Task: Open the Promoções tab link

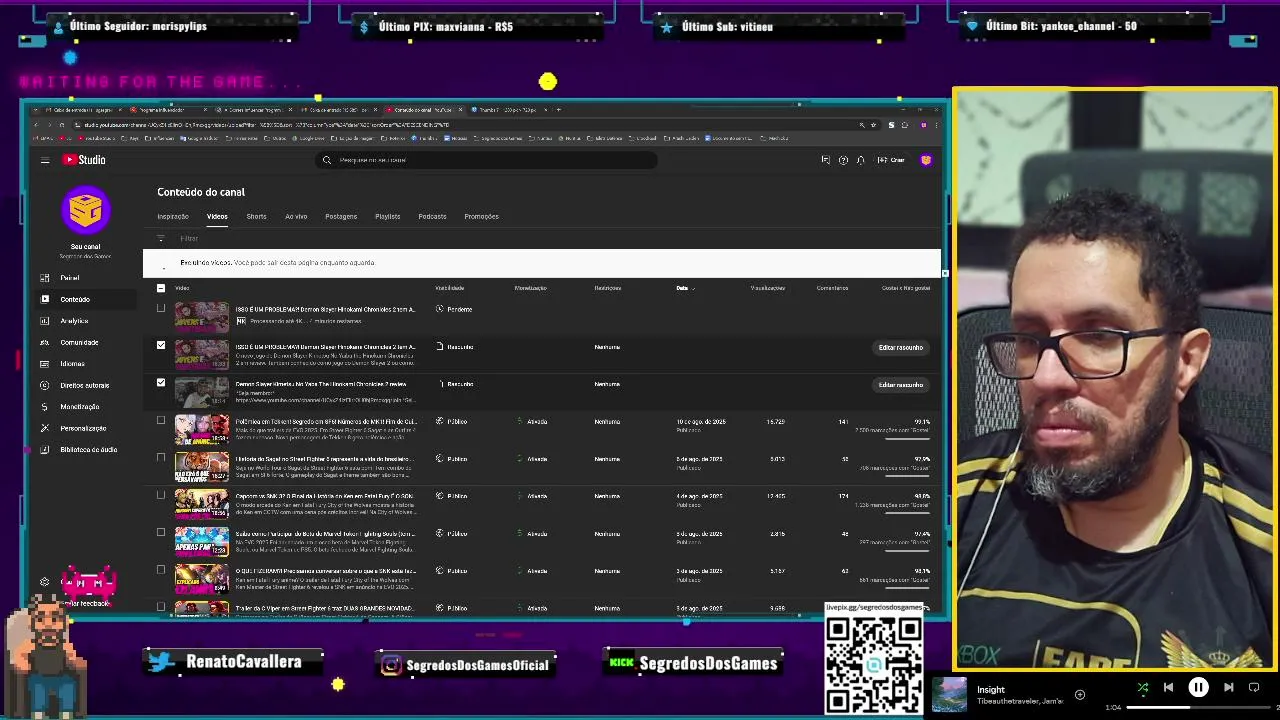Action: [x=481, y=216]
